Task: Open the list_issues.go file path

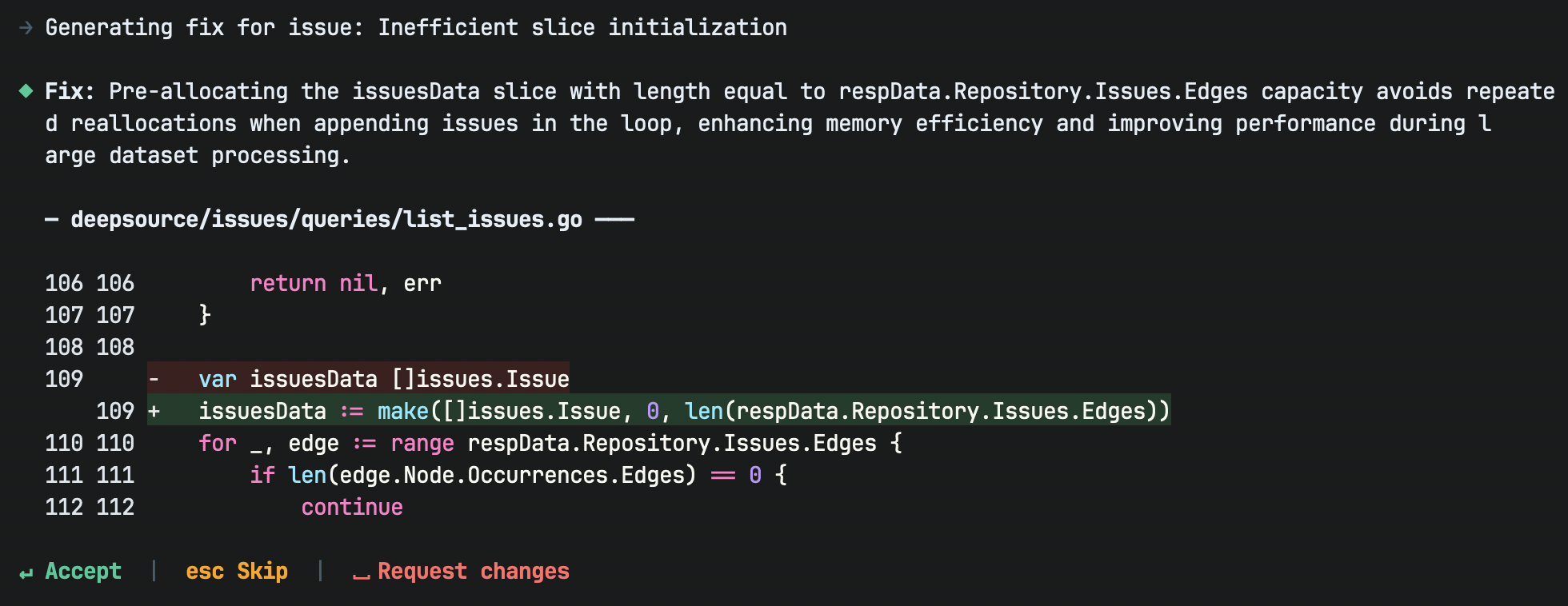Action: 326,220
